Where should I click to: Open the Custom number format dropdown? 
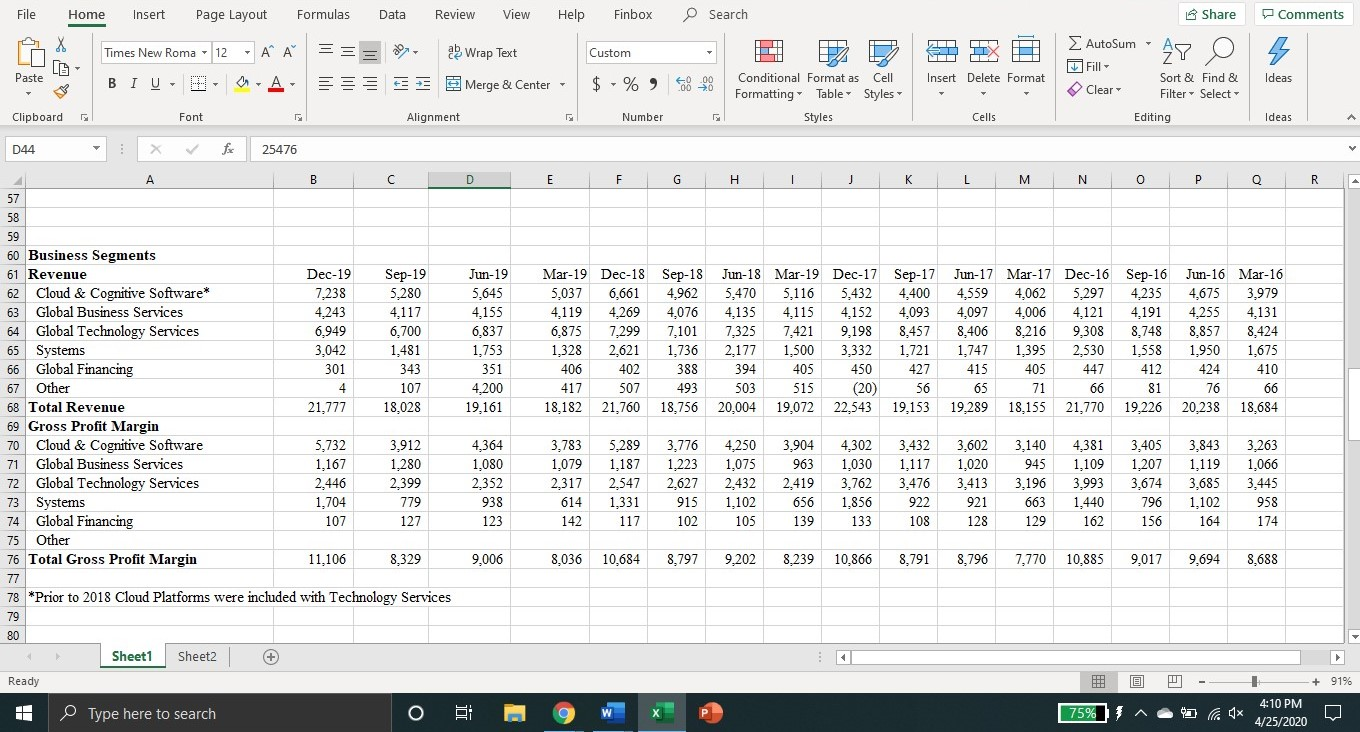click(x=710, y=53)
